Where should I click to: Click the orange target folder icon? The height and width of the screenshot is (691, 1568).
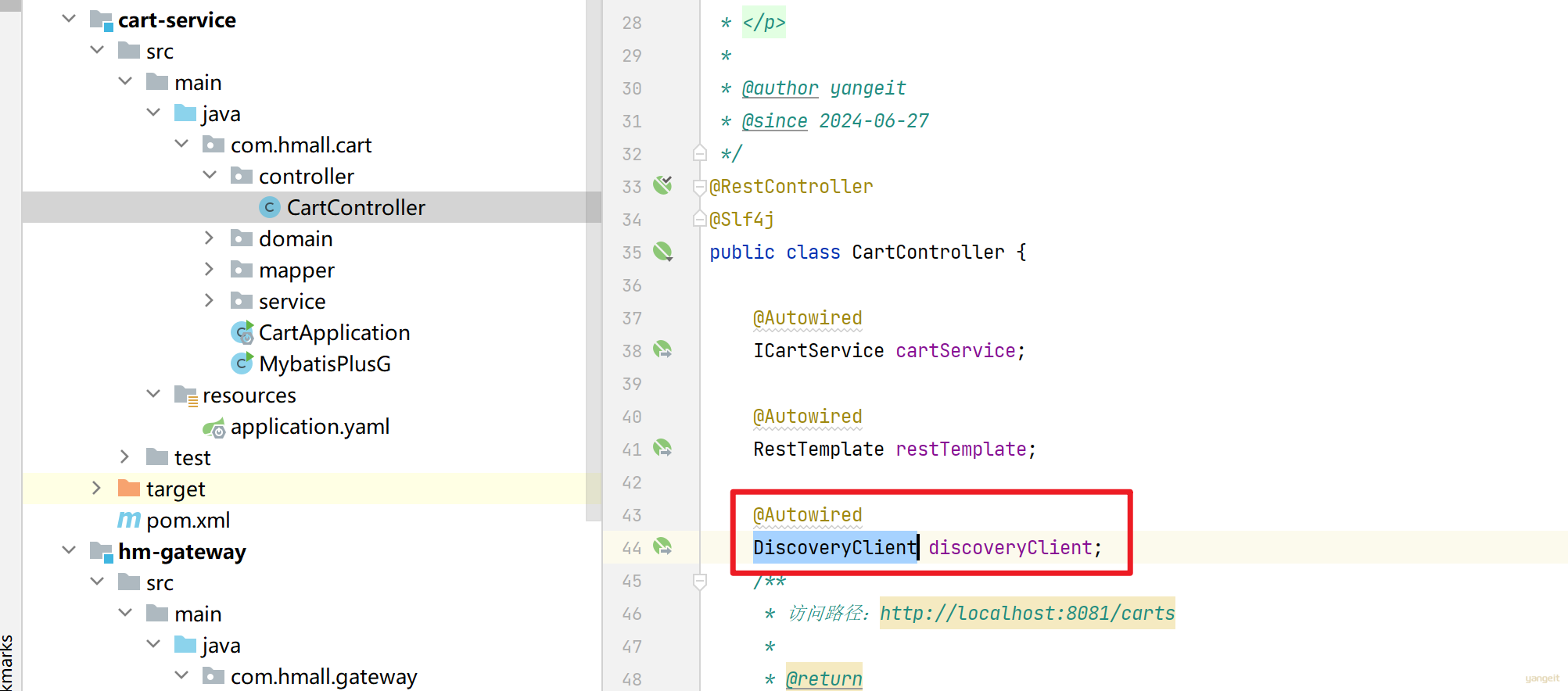[128, 488]
